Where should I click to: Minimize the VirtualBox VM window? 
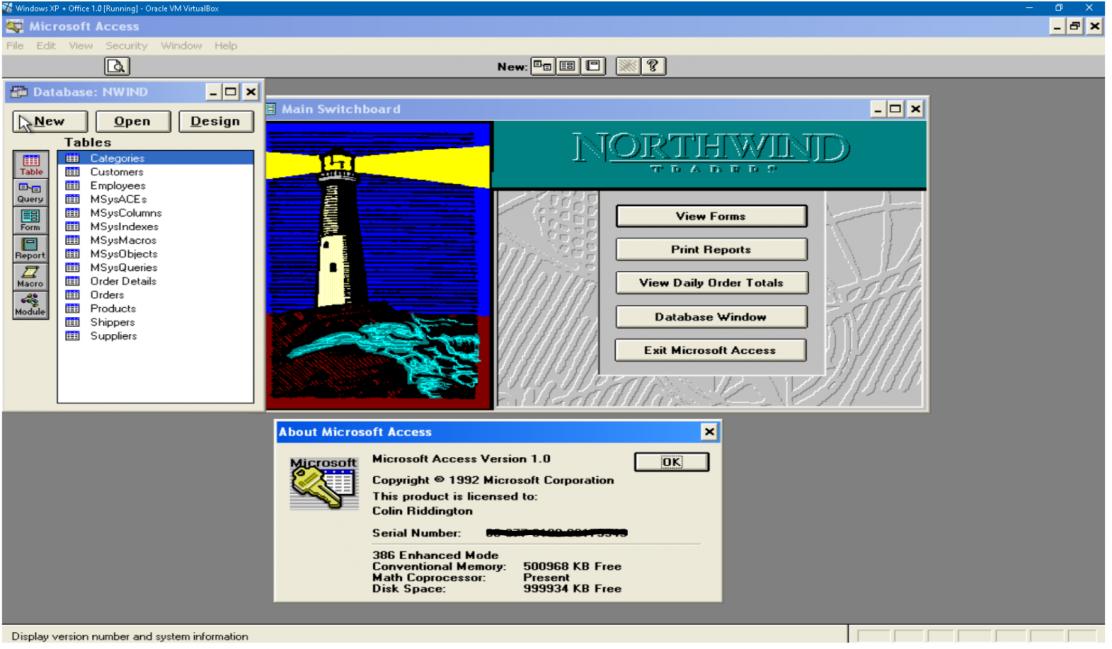point(1029,8)
